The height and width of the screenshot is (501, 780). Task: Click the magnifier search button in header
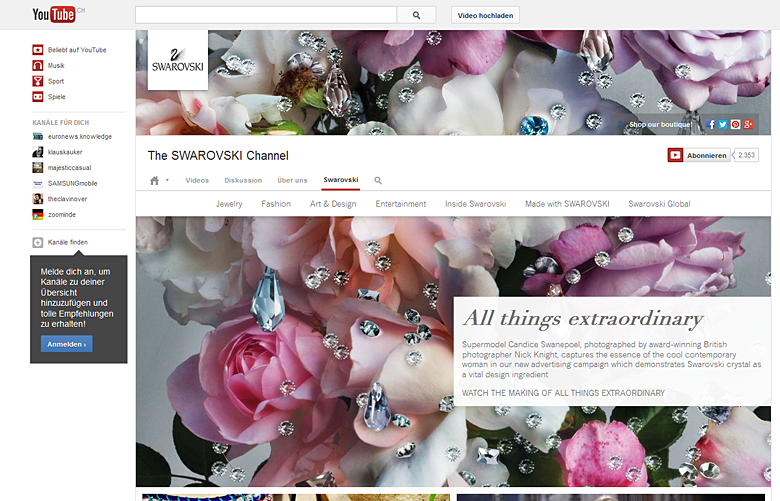(x=416, y=15)
